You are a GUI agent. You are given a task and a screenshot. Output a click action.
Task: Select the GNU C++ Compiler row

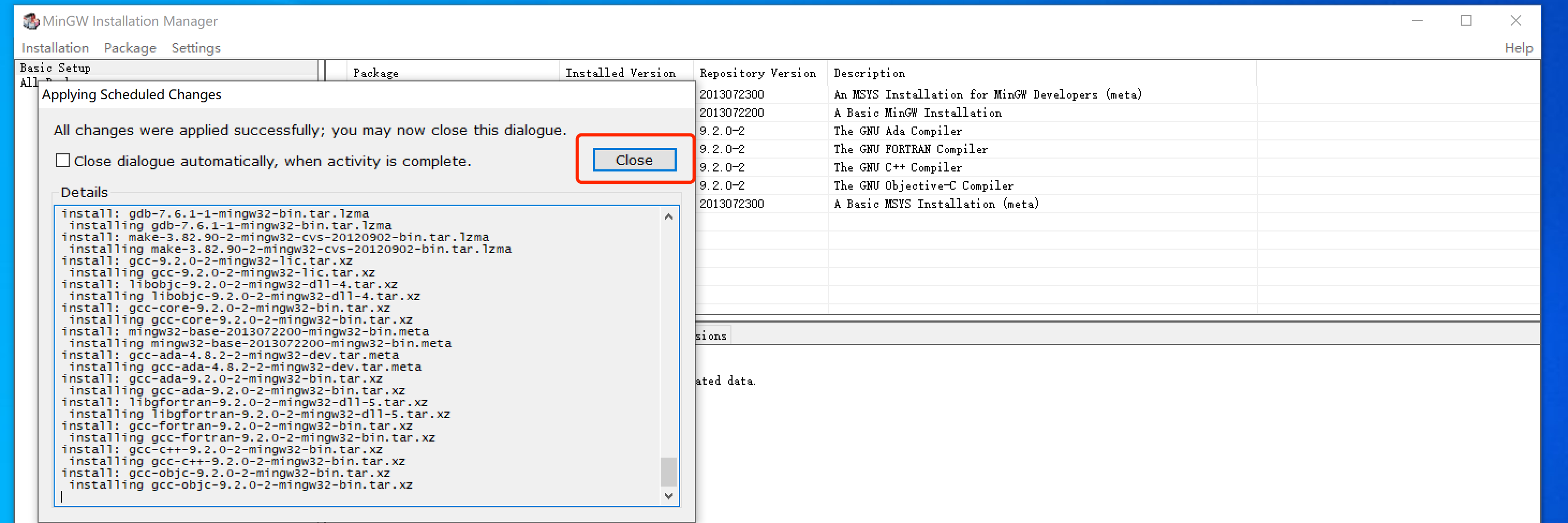[1118, 167]
